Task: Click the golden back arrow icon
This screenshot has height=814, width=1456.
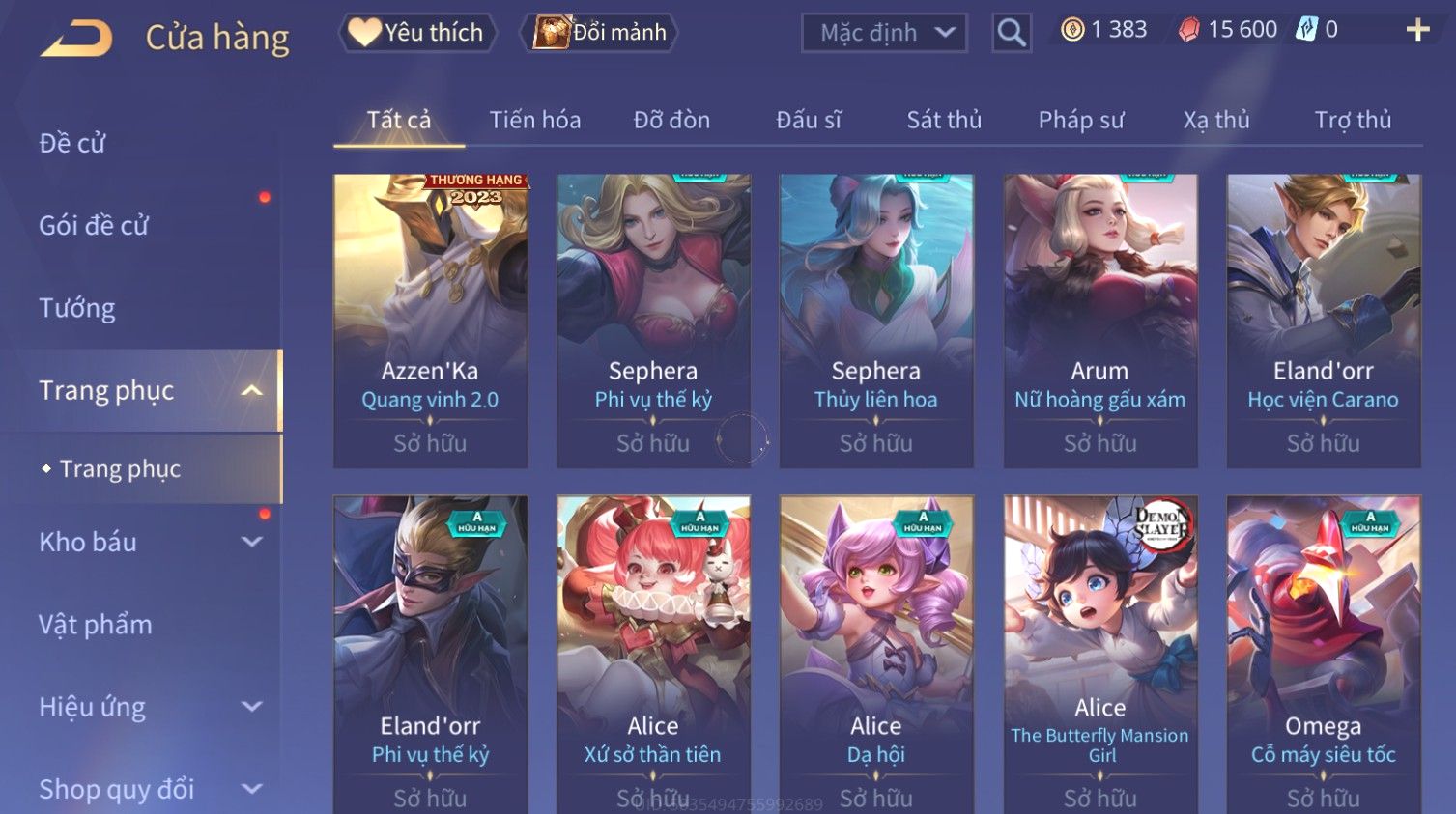Action: [x=77, y=39]
